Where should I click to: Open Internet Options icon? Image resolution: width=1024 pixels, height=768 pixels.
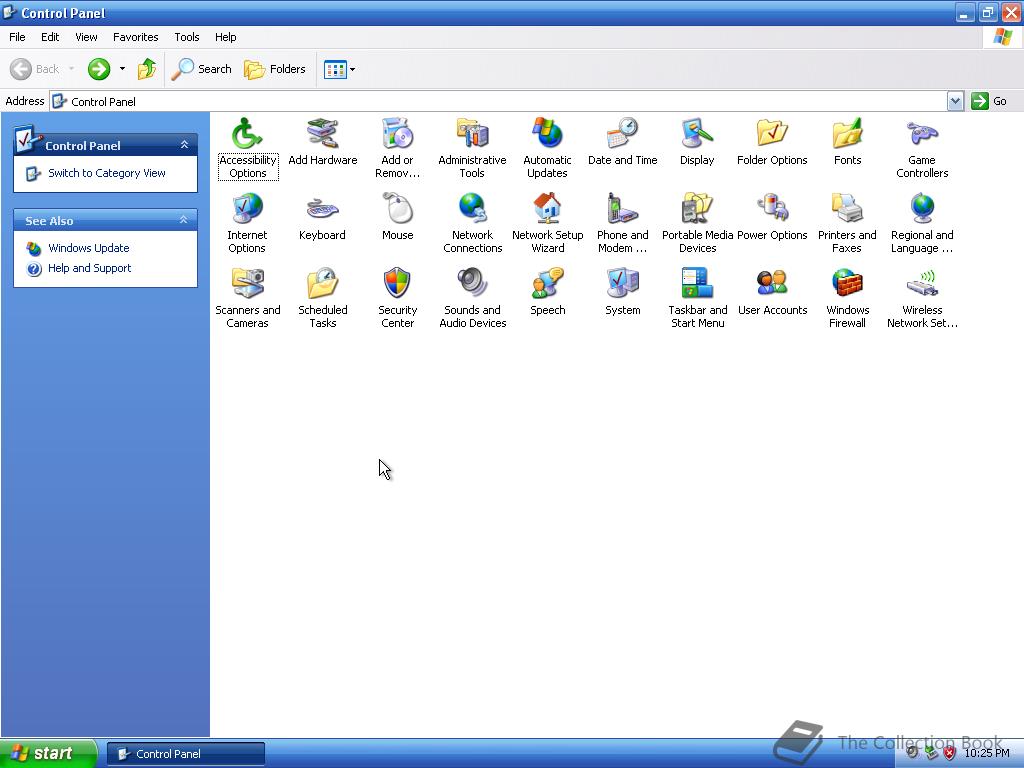tap(248, 209)
